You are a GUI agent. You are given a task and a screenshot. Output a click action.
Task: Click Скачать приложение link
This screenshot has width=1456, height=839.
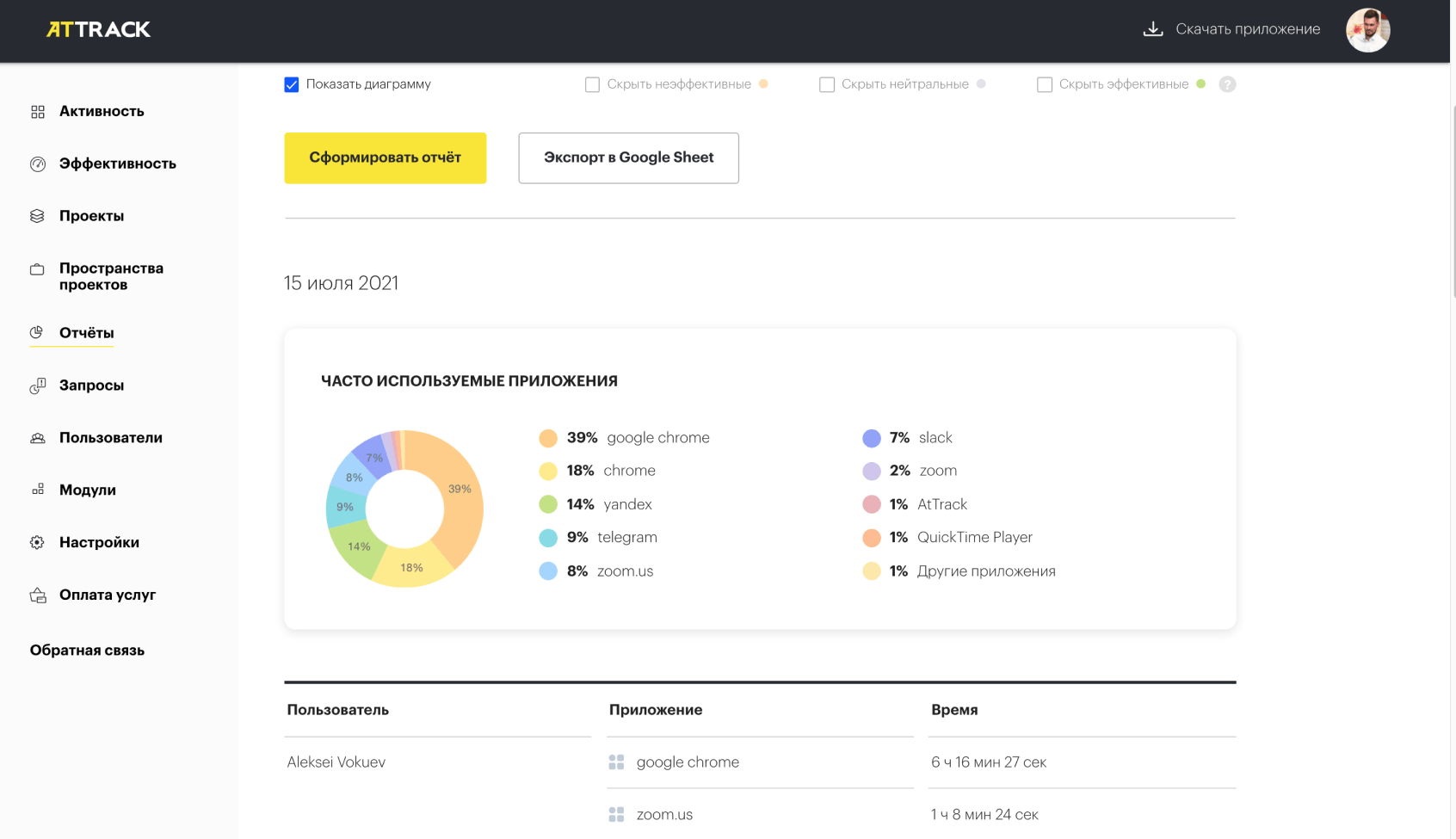(x=1248, y=29)
